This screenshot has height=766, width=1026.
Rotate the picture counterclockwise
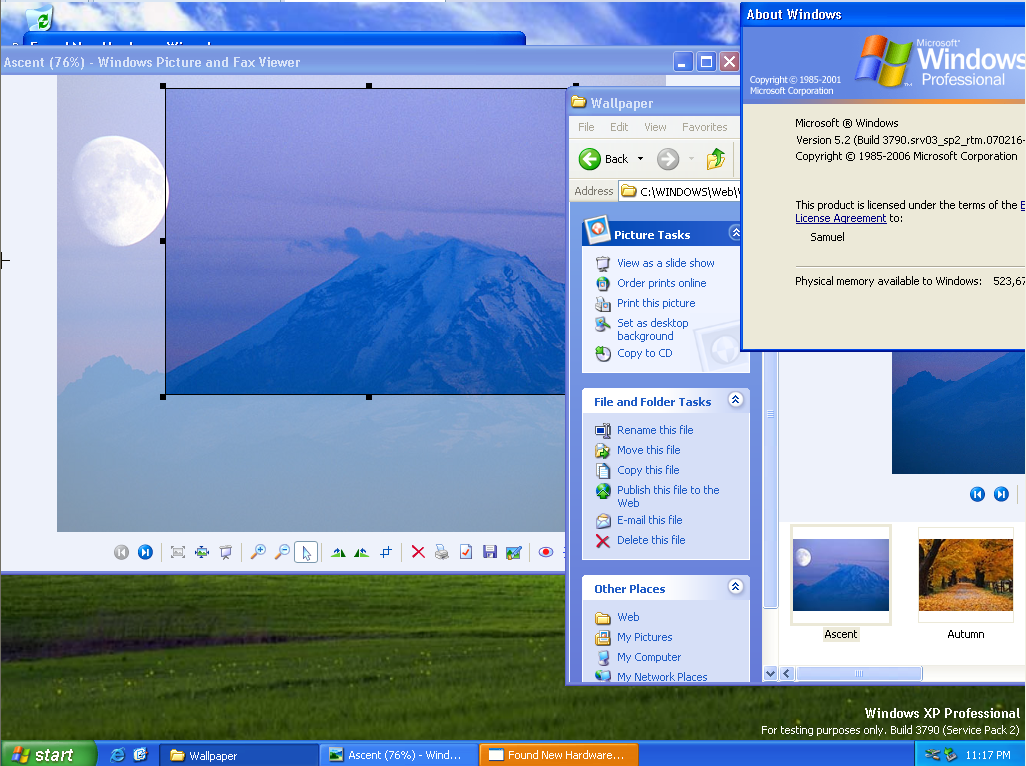click(361, 552)
